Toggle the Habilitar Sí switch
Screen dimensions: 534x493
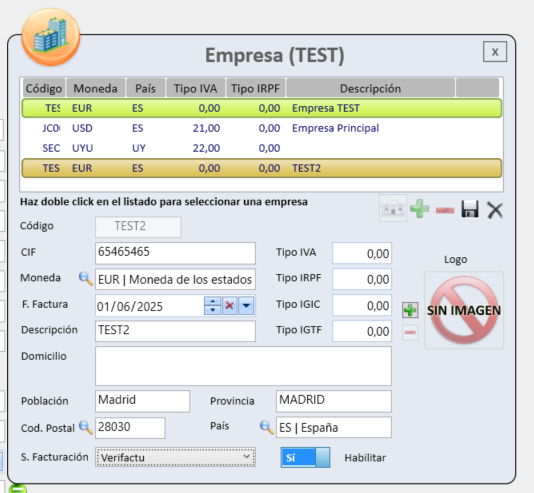[x=305, y=457]
